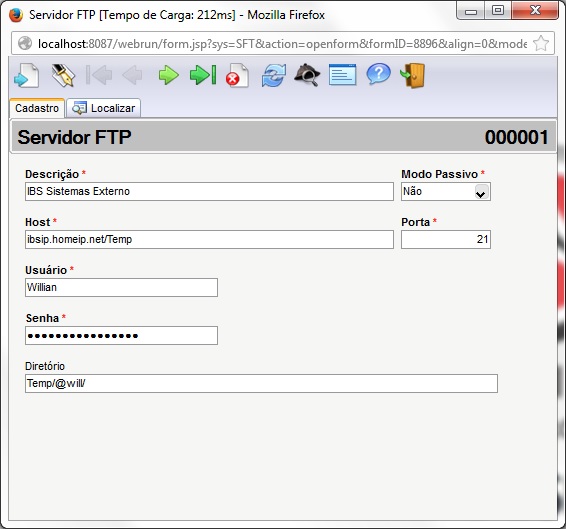The width and height of the screenshot is (566, 529).
Task: Click the Host input field
Action: click(209, 239)
